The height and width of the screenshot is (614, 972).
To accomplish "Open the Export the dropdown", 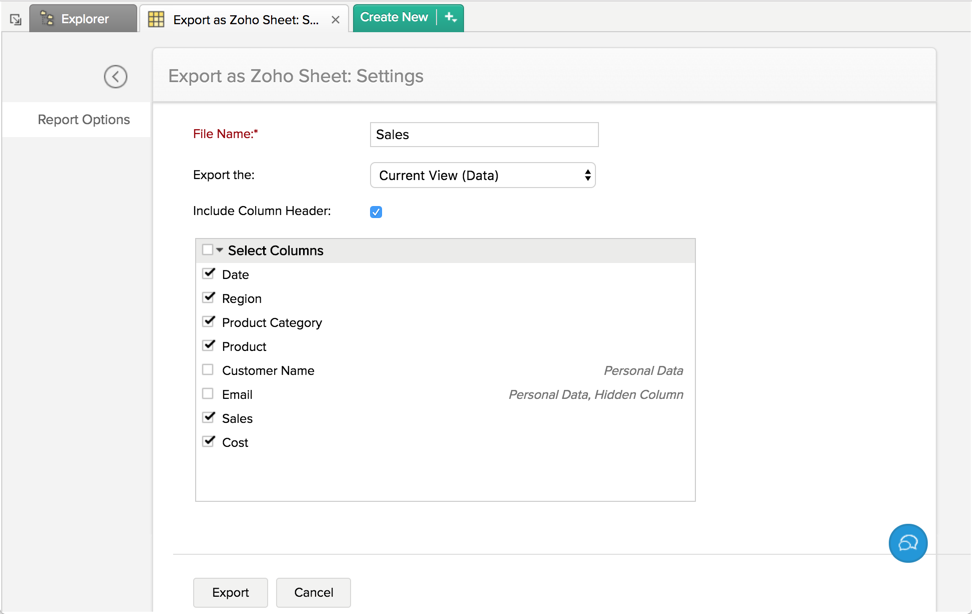I will tap(483, 175).
